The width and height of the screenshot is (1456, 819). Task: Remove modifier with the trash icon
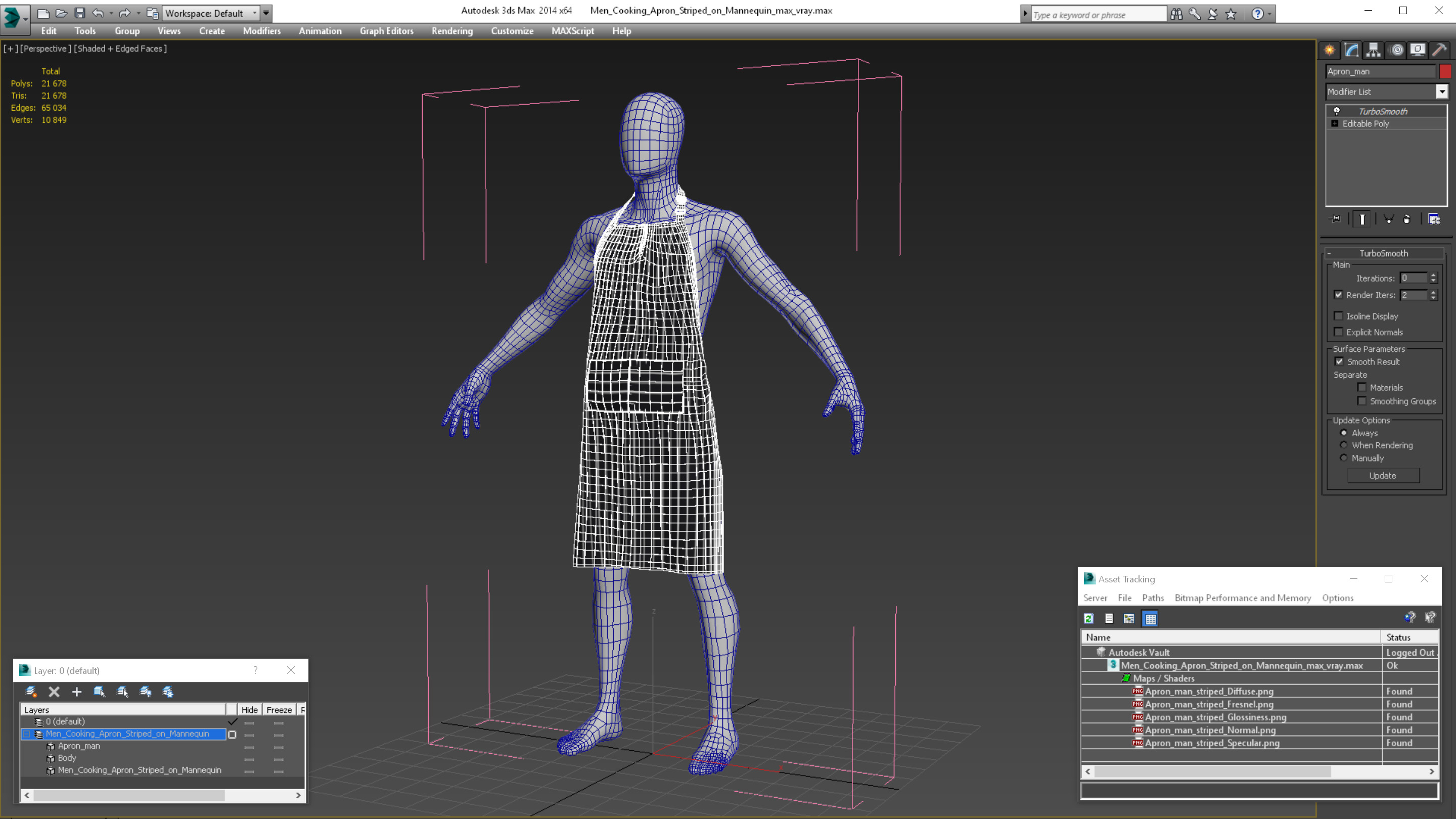(1407, 219)
